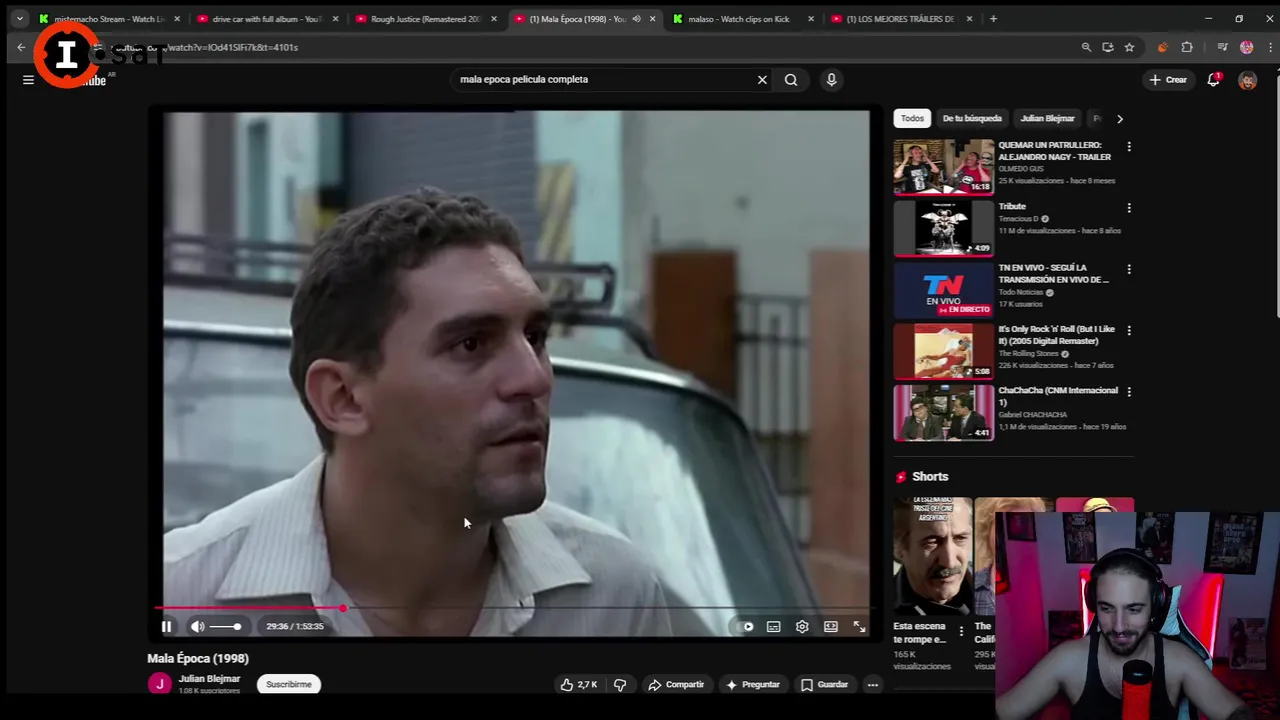Screen dimensions: 1280x720
Task: Open options menu for ChaChaCha video
Action: [1129, 391]
